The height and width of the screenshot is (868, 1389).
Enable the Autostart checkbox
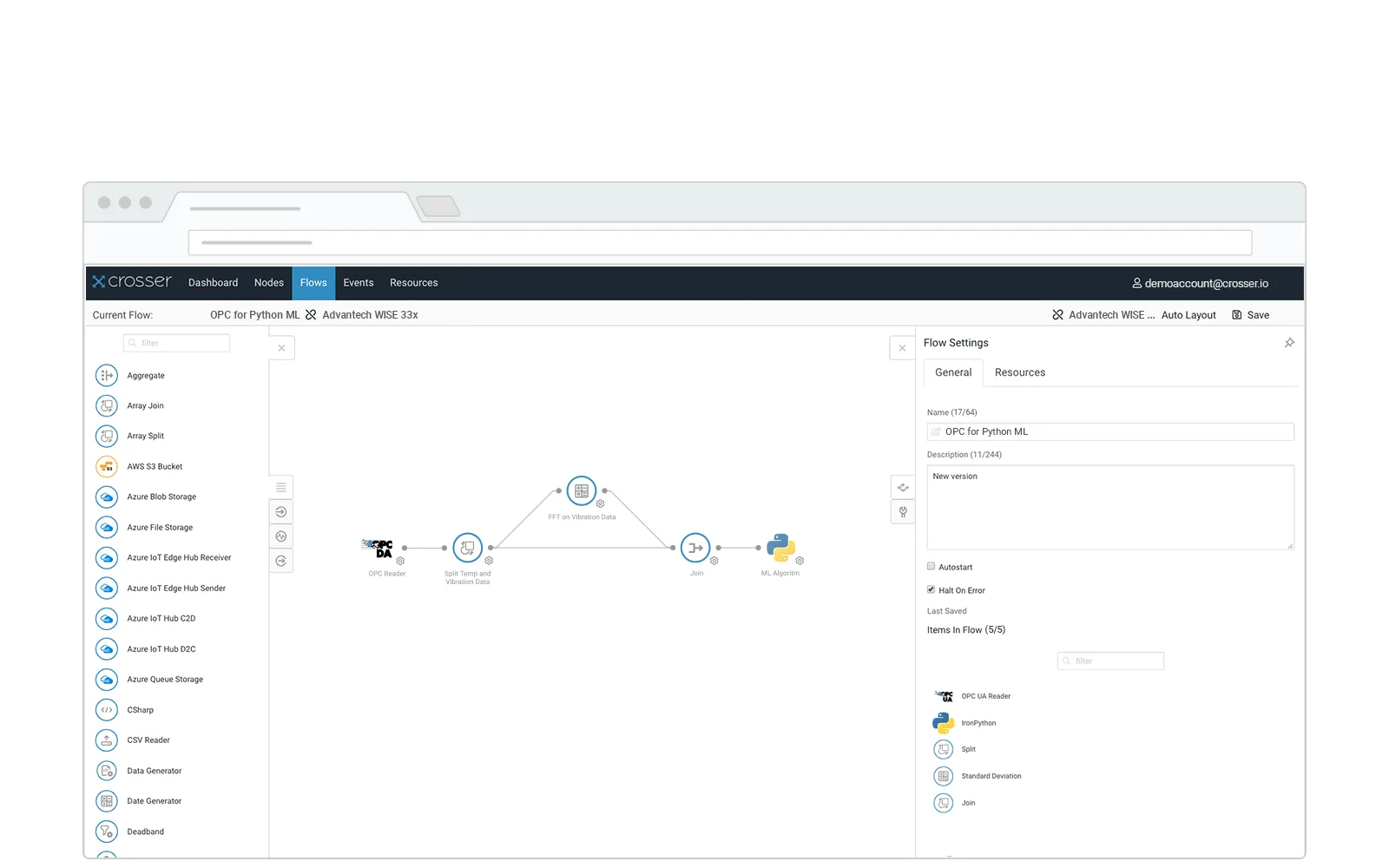(931, 566)
